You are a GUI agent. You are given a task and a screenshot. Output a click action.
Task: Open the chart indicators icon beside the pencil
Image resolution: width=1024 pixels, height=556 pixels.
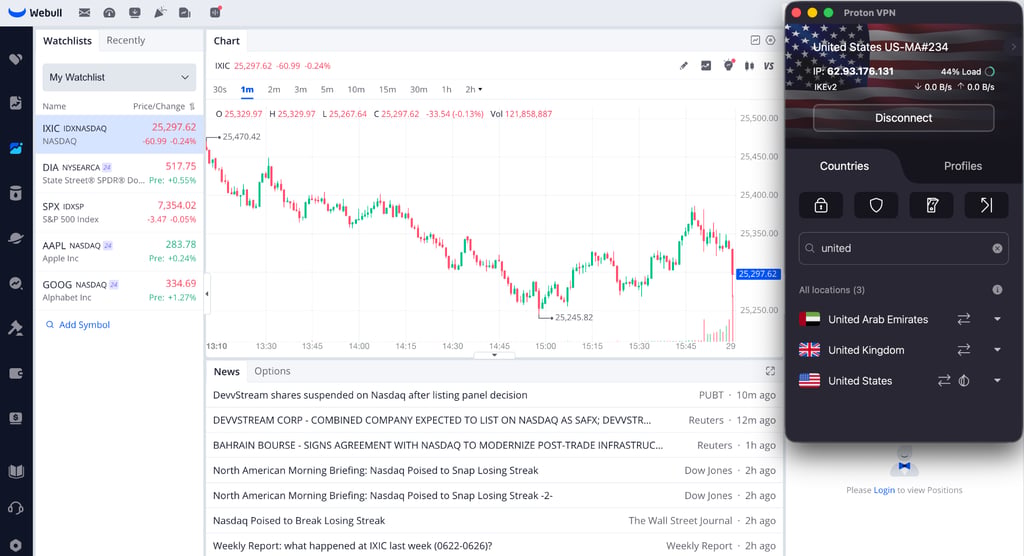pos(706,65)
